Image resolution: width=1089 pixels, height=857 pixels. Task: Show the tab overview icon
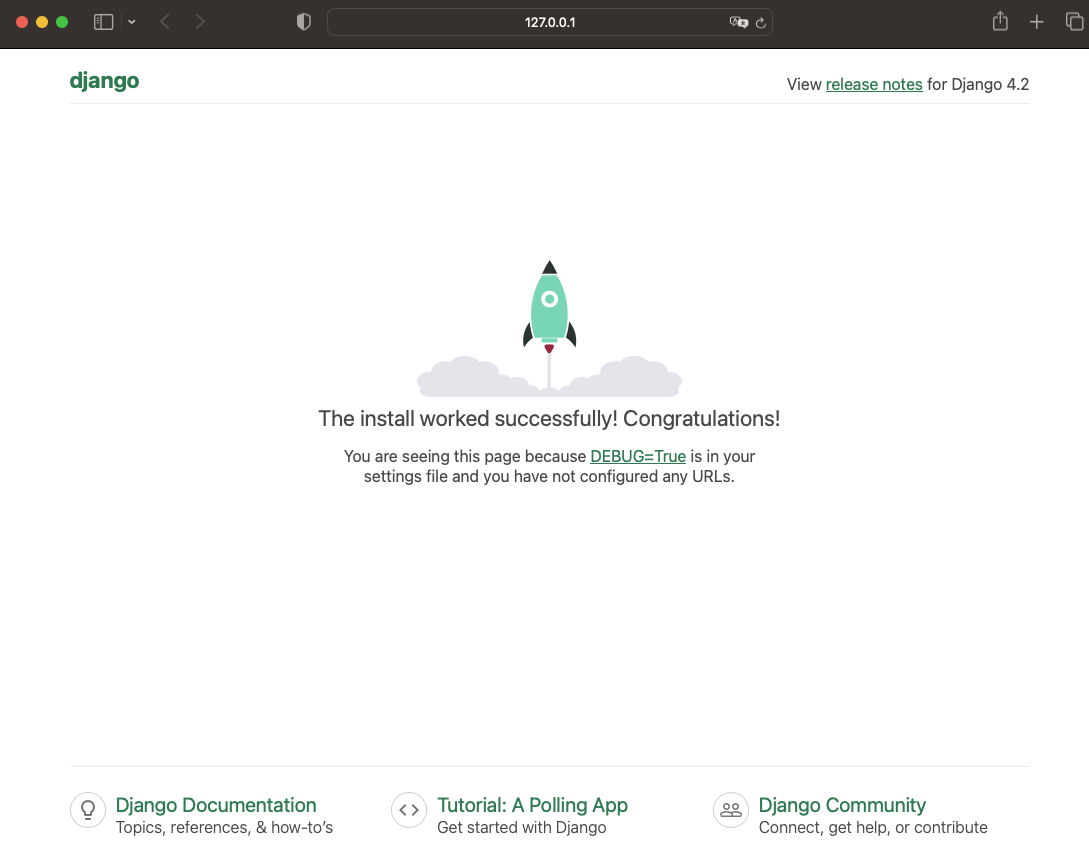pyautogui.click(x=1074, y=22)
